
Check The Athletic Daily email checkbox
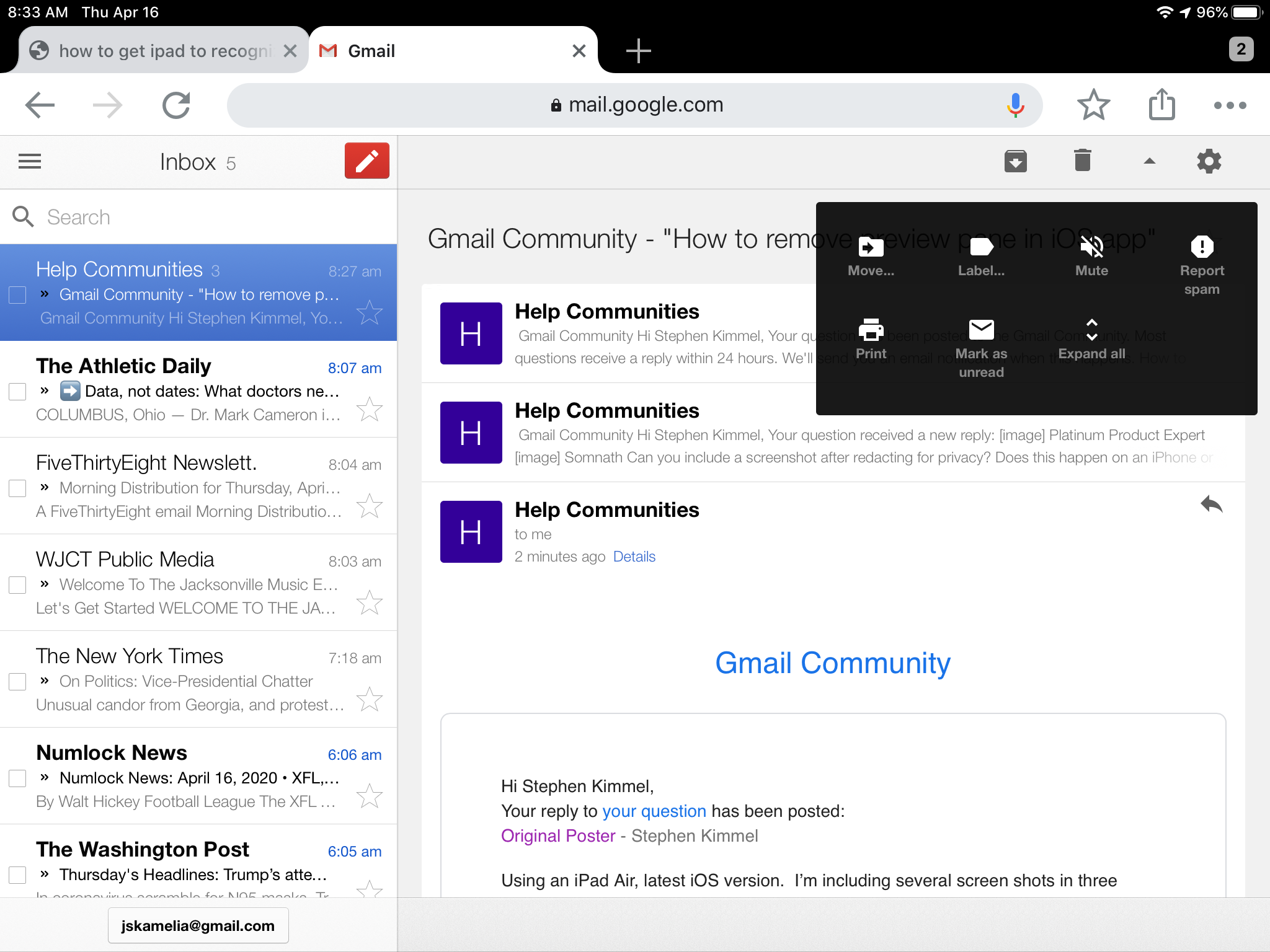17,392
